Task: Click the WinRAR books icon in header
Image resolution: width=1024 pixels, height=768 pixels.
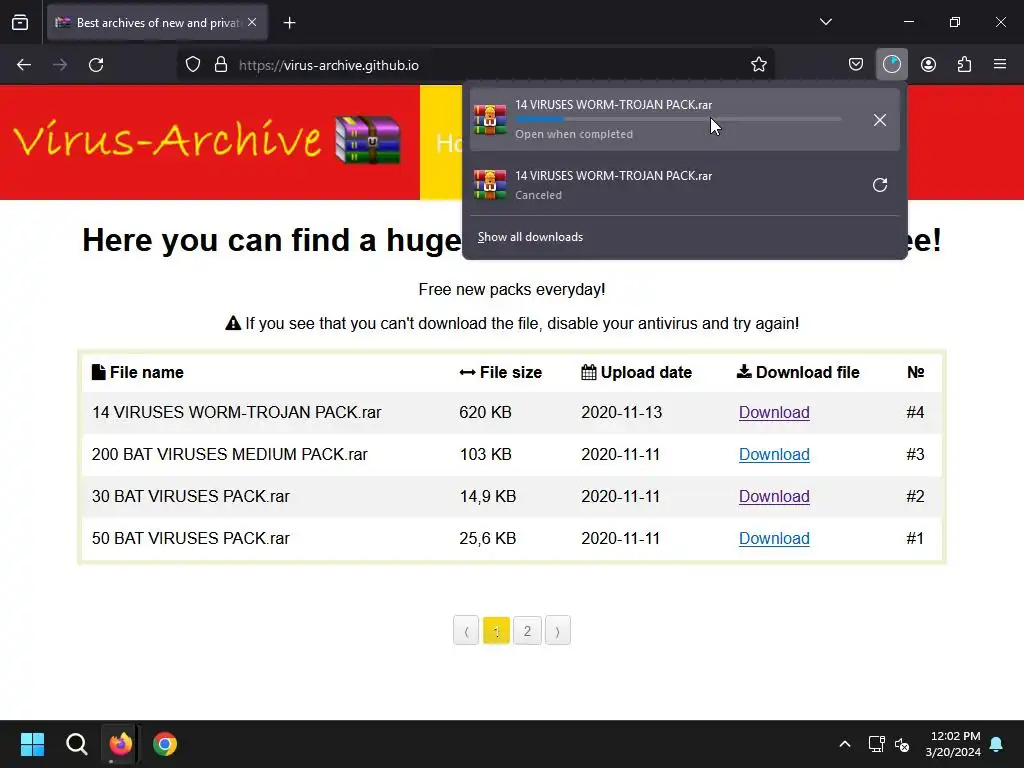Action: (x=368, y=139)
